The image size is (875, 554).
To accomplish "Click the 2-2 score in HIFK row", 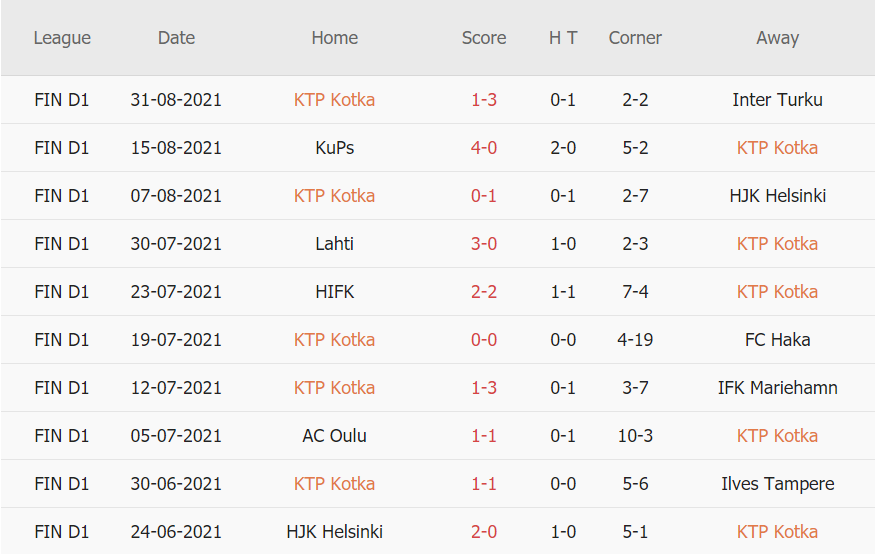I will point(484,292).
